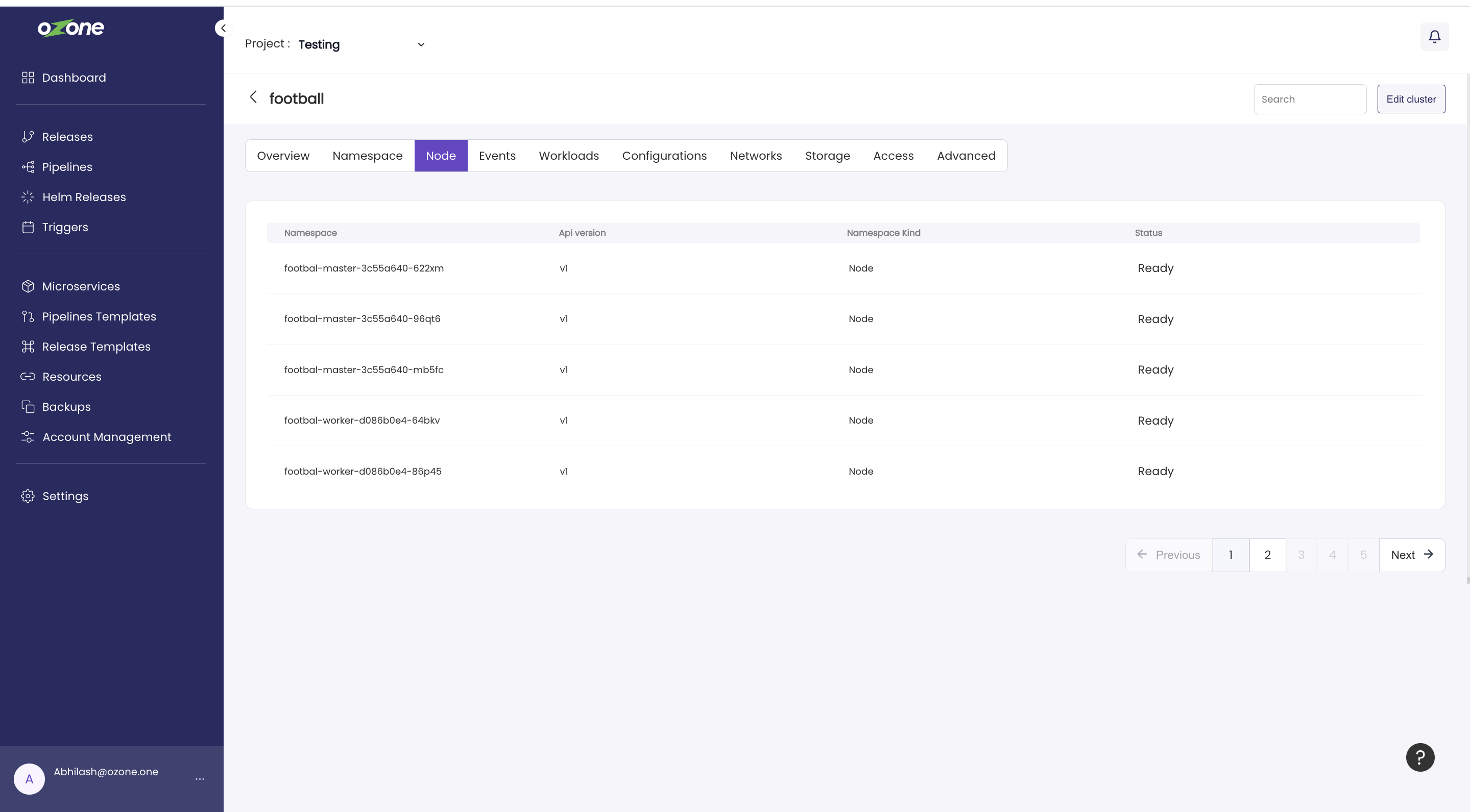Open the Configurations tab
Image resolution: width=1470 pixels, height=812 pixels.
click(664, 156)
